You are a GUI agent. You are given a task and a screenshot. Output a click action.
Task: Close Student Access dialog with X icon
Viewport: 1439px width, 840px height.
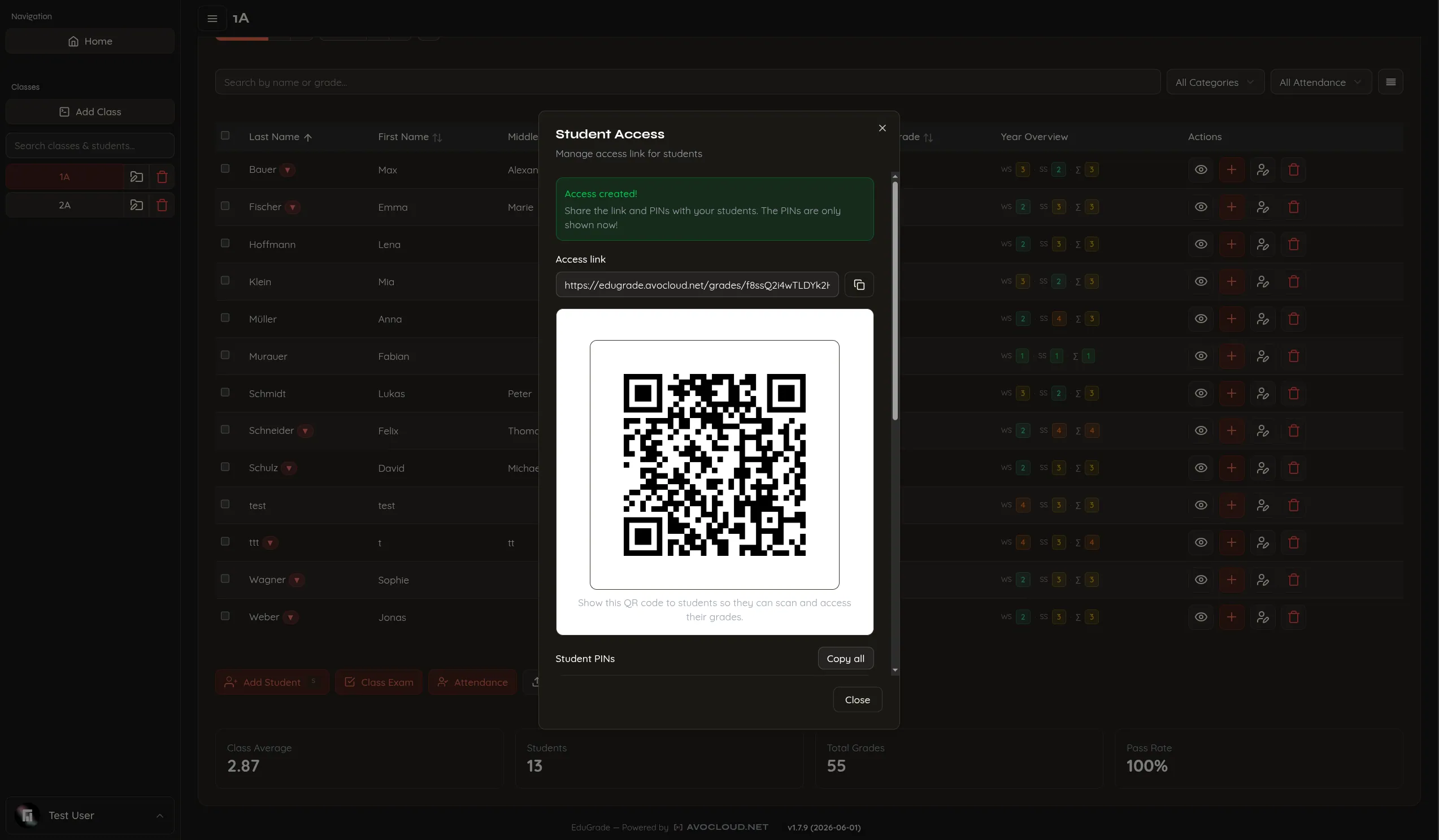[882, 128]
